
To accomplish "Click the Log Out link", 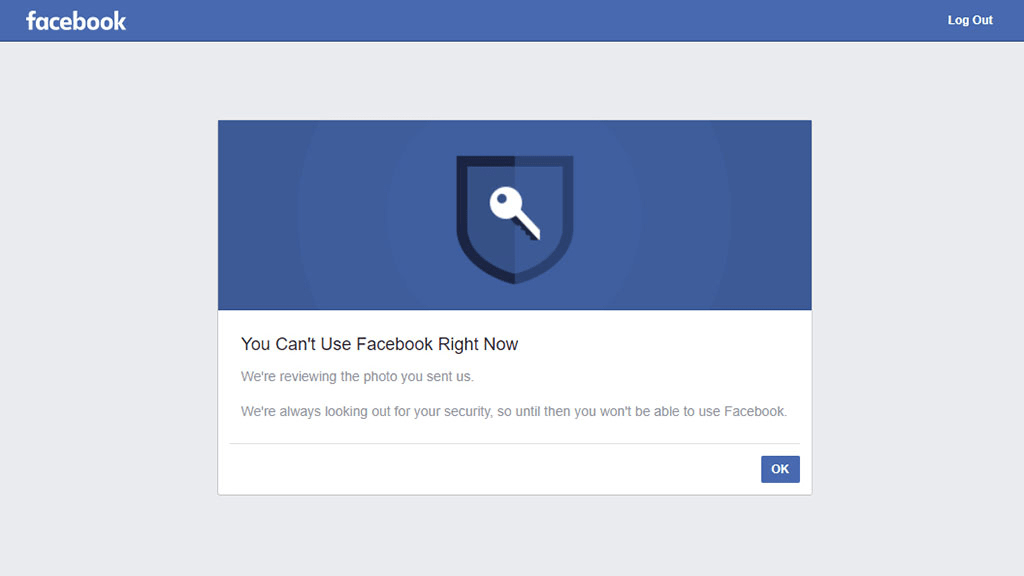I will (968, 19).
